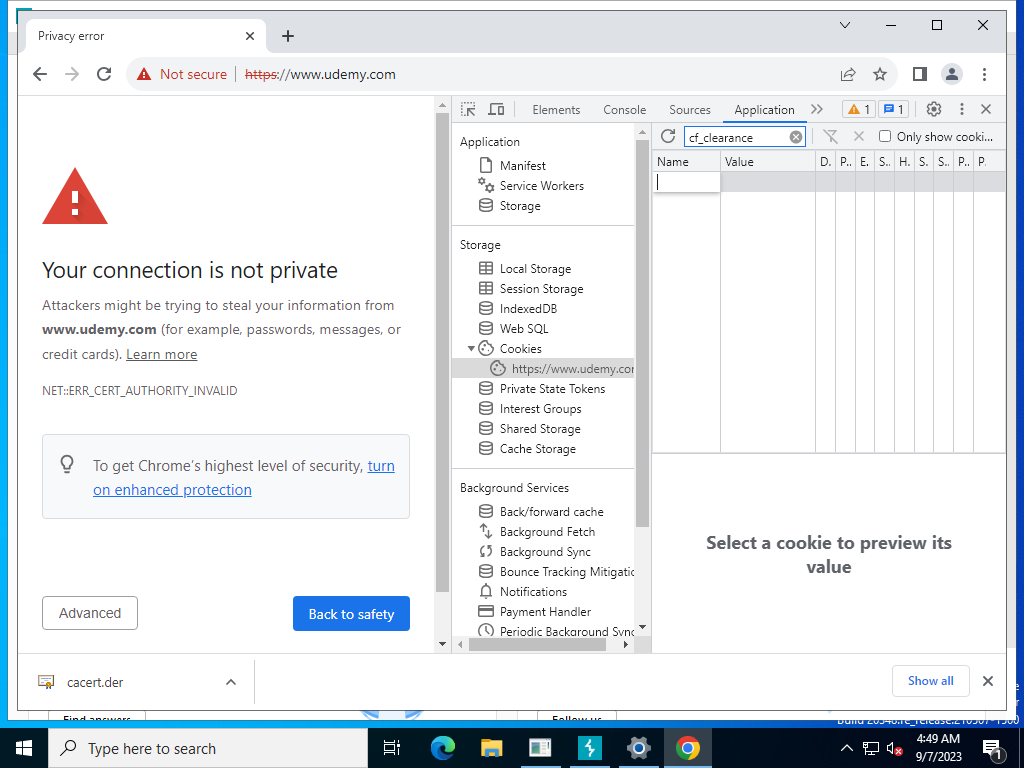Select Storage under Application

click(x=520, y=206)
